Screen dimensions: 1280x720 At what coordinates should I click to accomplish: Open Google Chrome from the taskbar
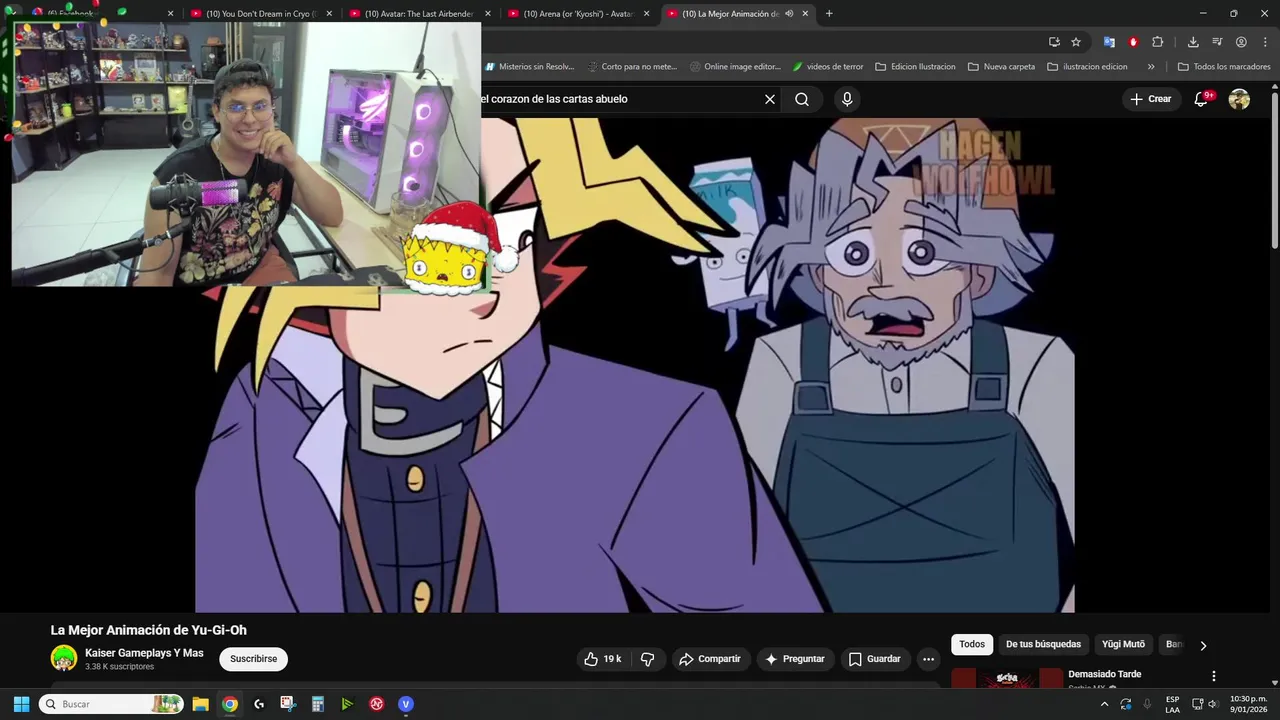(230, 704)
